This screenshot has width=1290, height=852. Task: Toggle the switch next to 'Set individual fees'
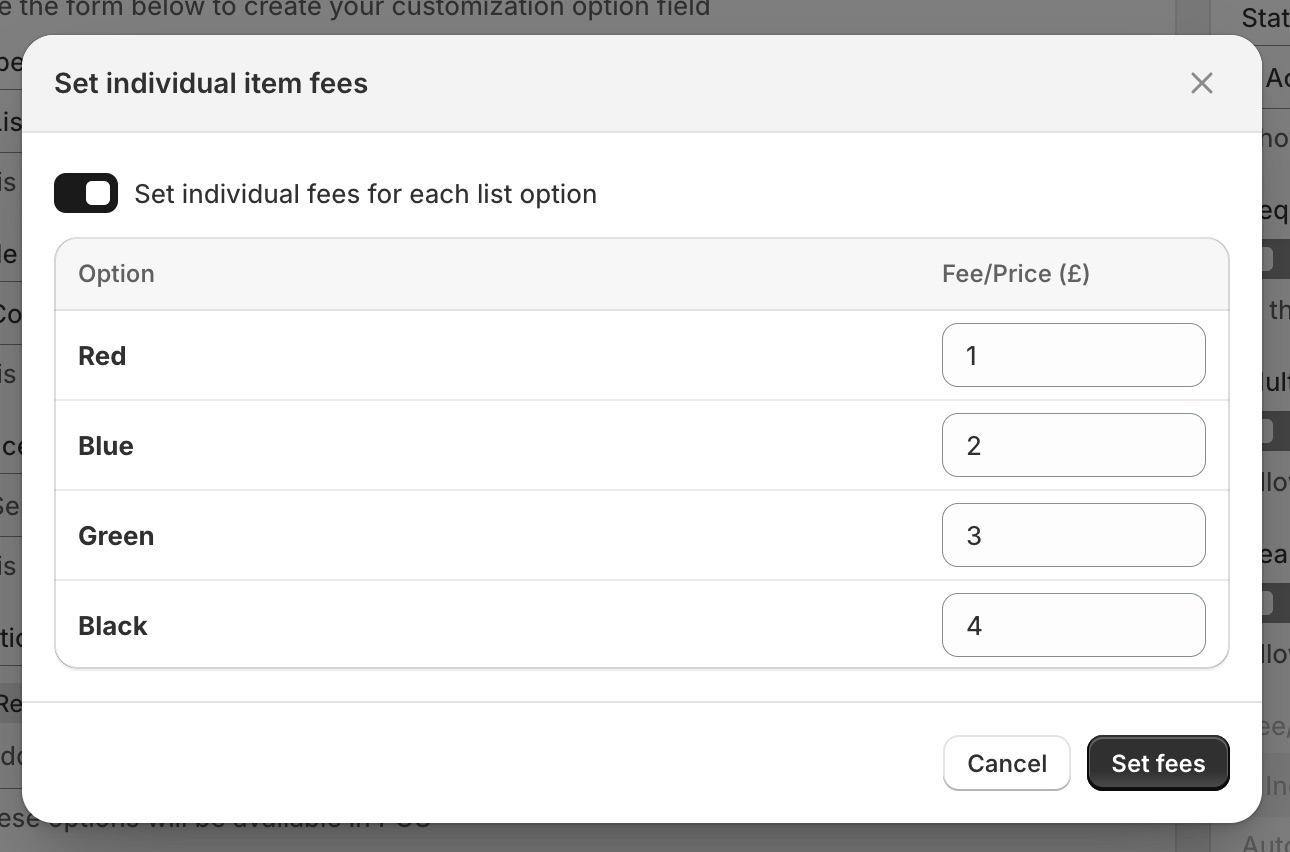click(86, 192)
